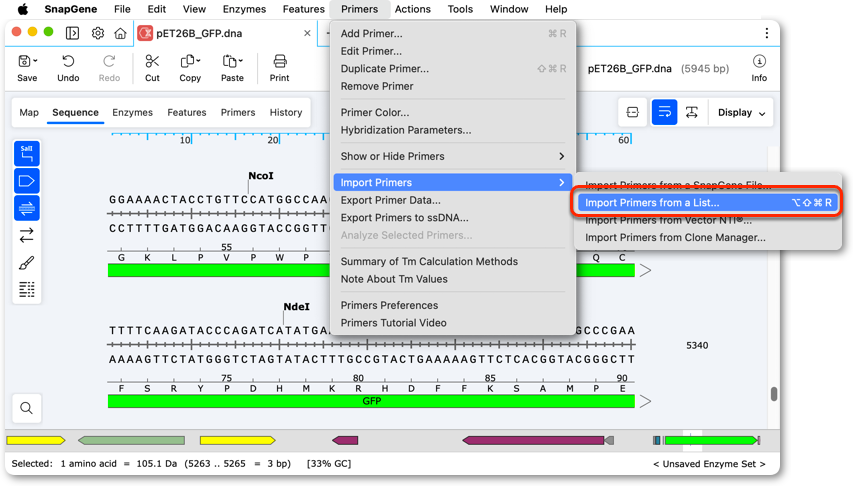This screenshot has width=853, height=486.
Task: Close the pET26B_GFP.dna tab
Action: 307,33
